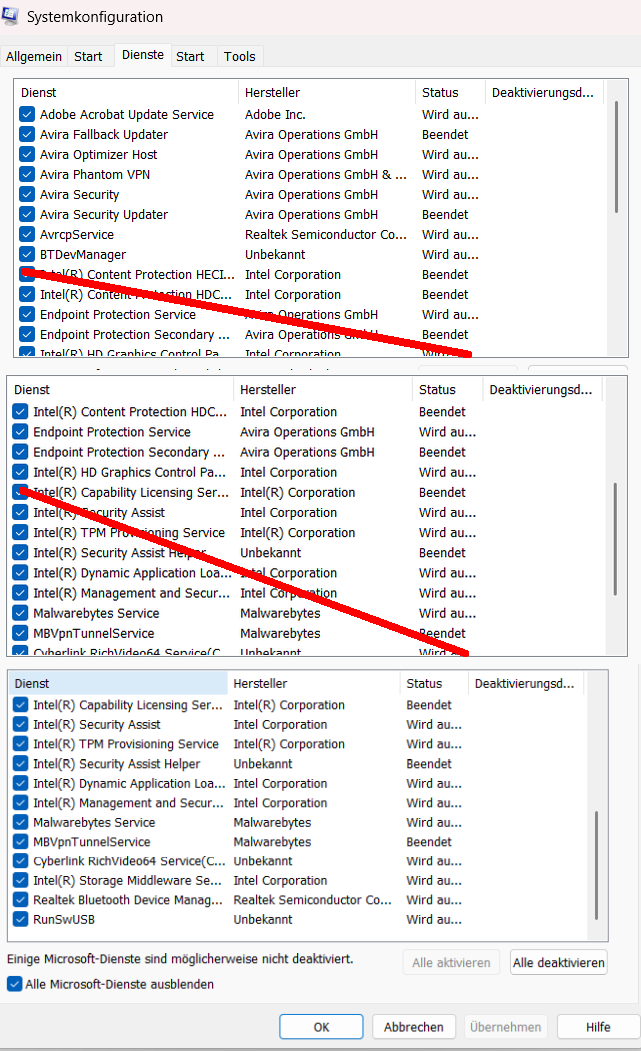Click the Alle deaktivieren button
The width and height of the screenshot is (641, 1051).
[x=559, y=963]
